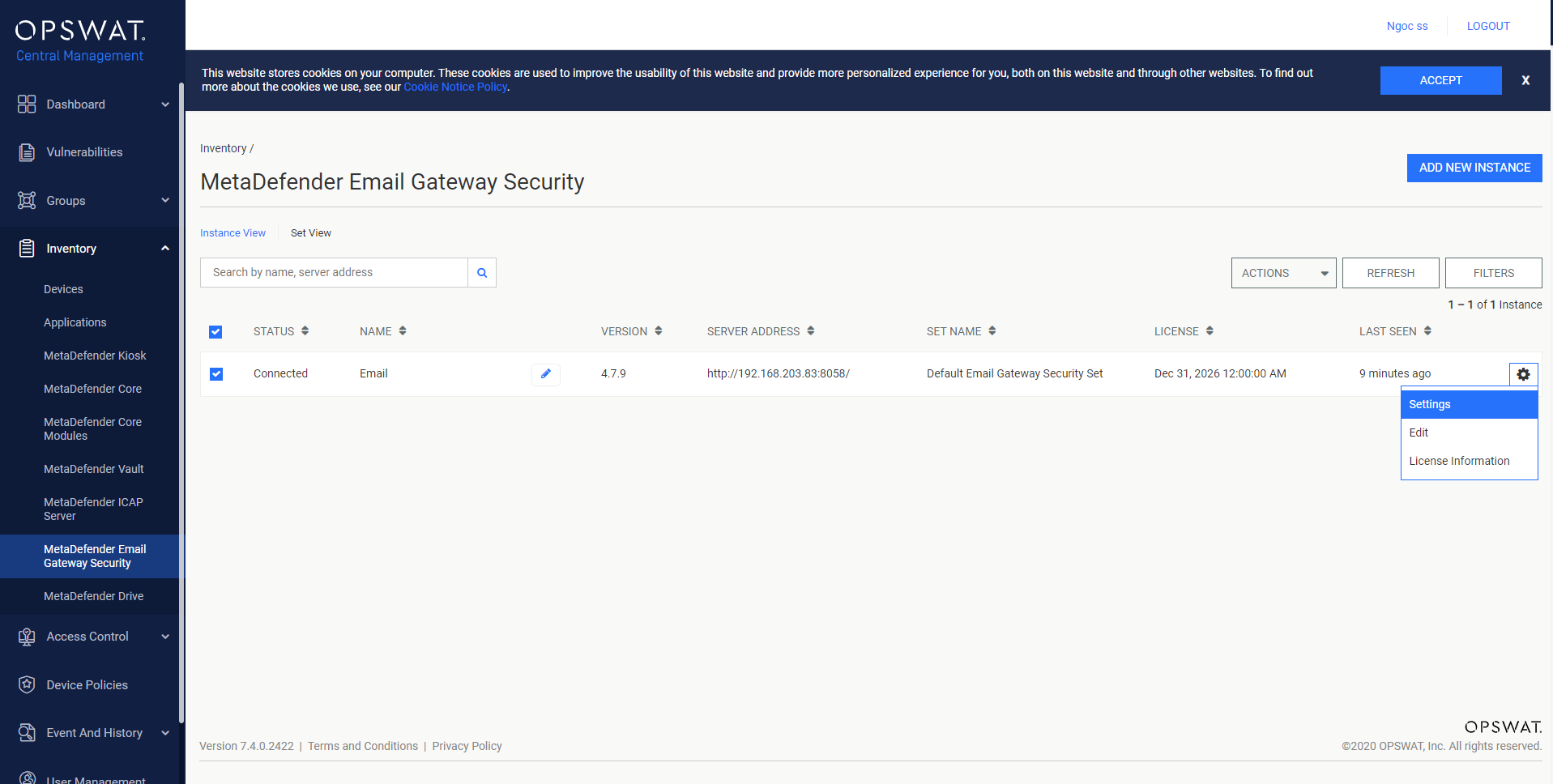The height and width of the screenshot is (784, 1553).
Task: Open the ACTIONS dropdown
Action: click(x=1283, y=273)
